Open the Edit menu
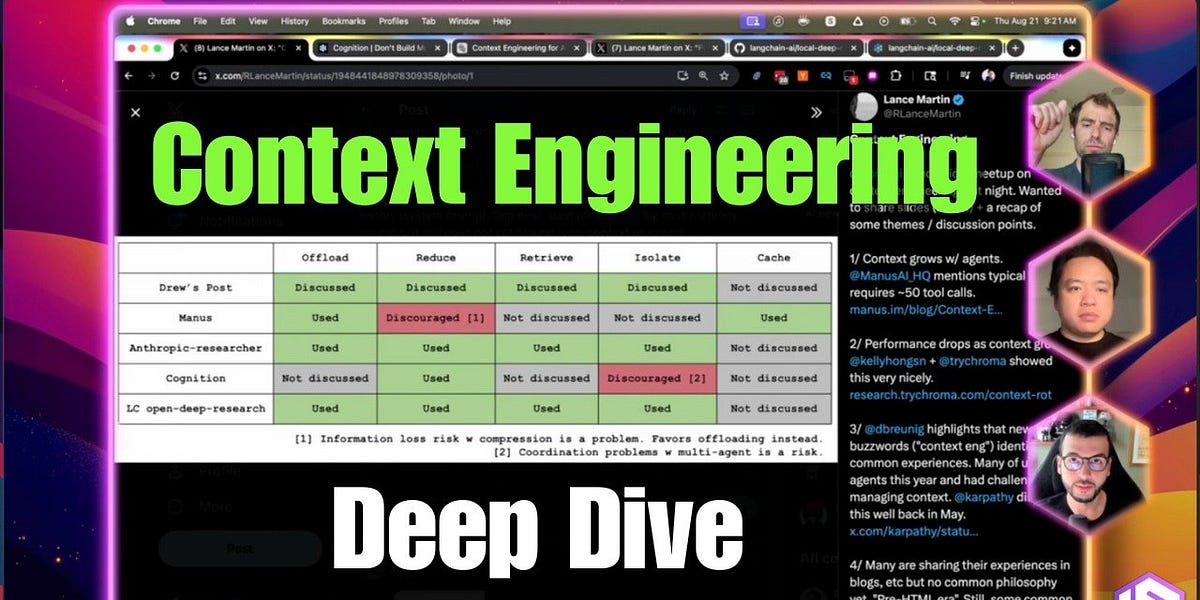 pos(228,20)
